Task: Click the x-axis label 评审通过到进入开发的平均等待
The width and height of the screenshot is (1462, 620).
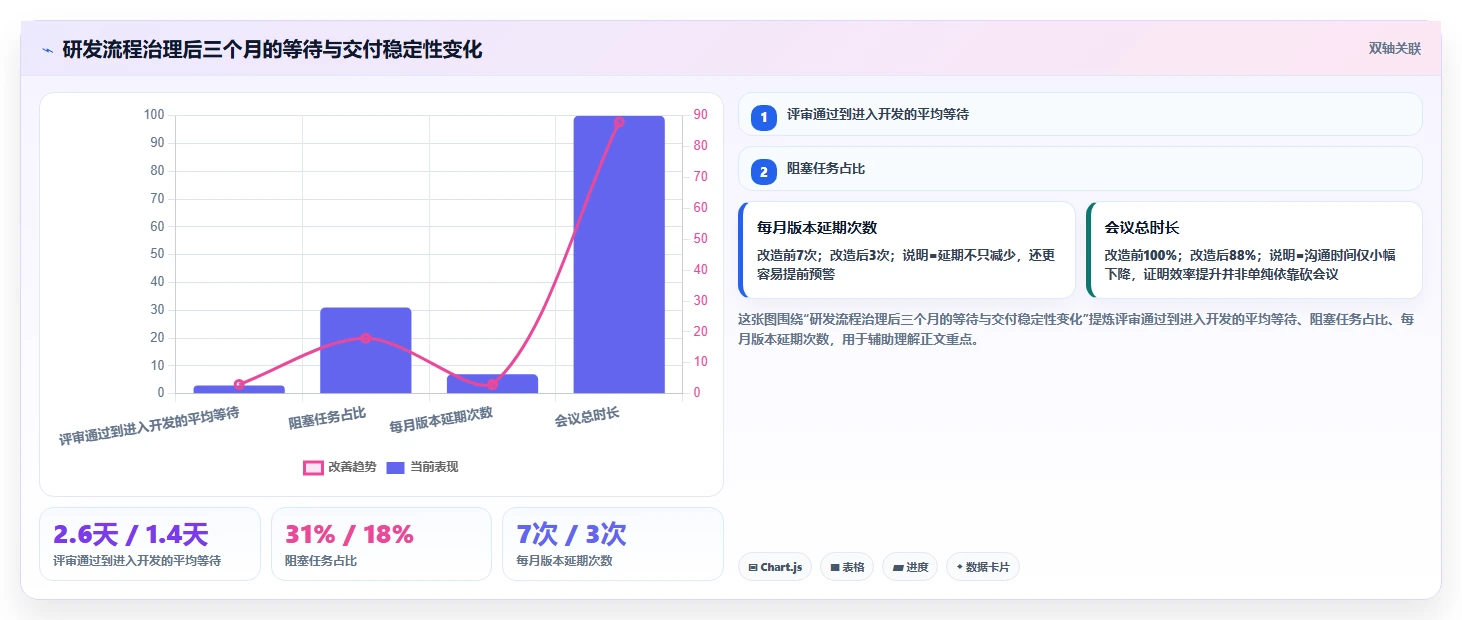Action: (x=149, y=426)
